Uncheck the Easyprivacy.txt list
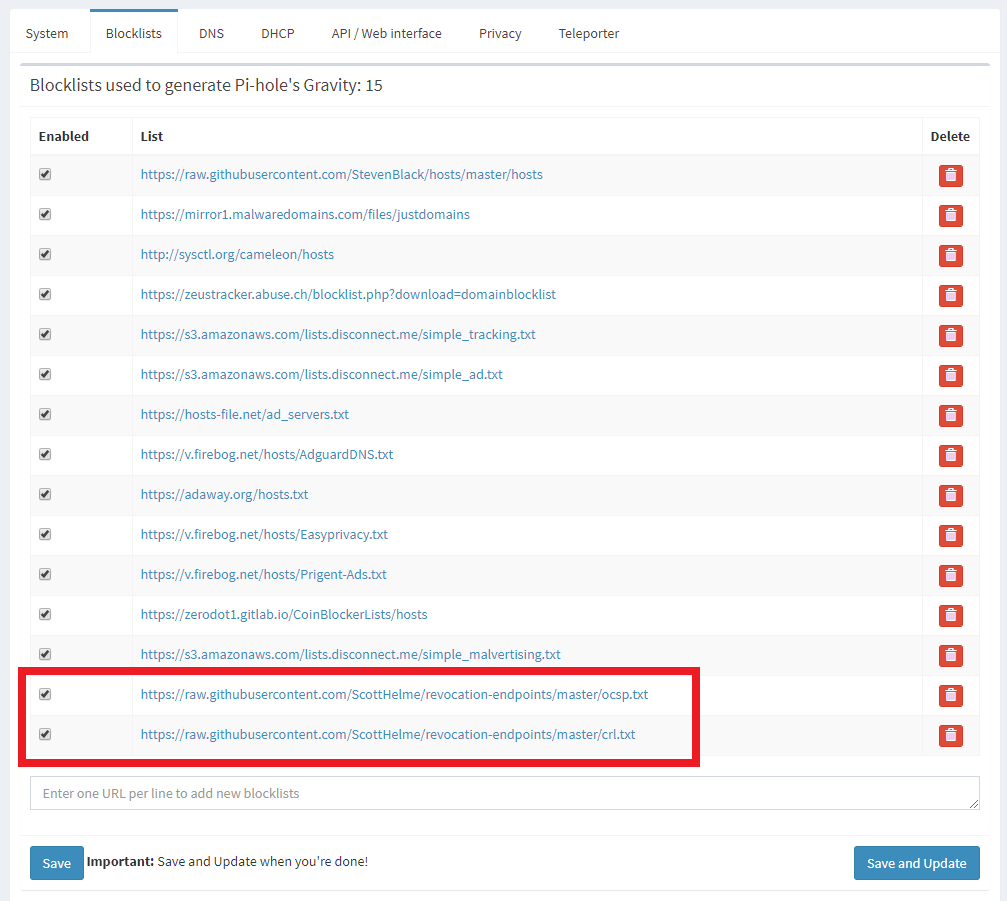 point(45,534)
